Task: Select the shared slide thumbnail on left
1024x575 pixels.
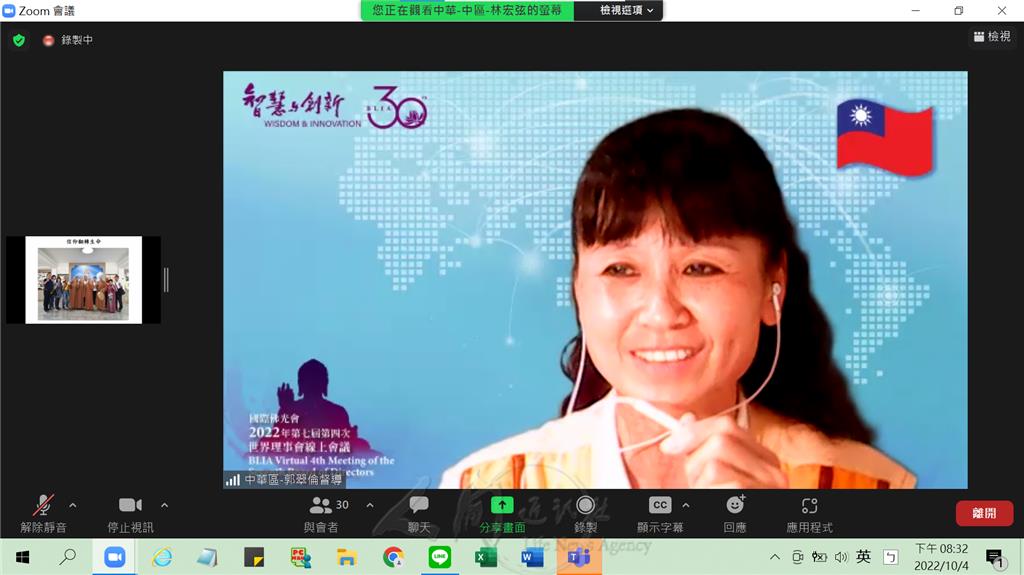Action: coord(84,280)
